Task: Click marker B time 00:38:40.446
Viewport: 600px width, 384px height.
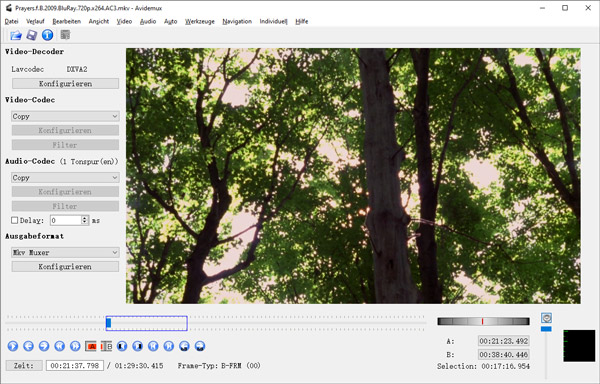Action: (x=504, y=355)
